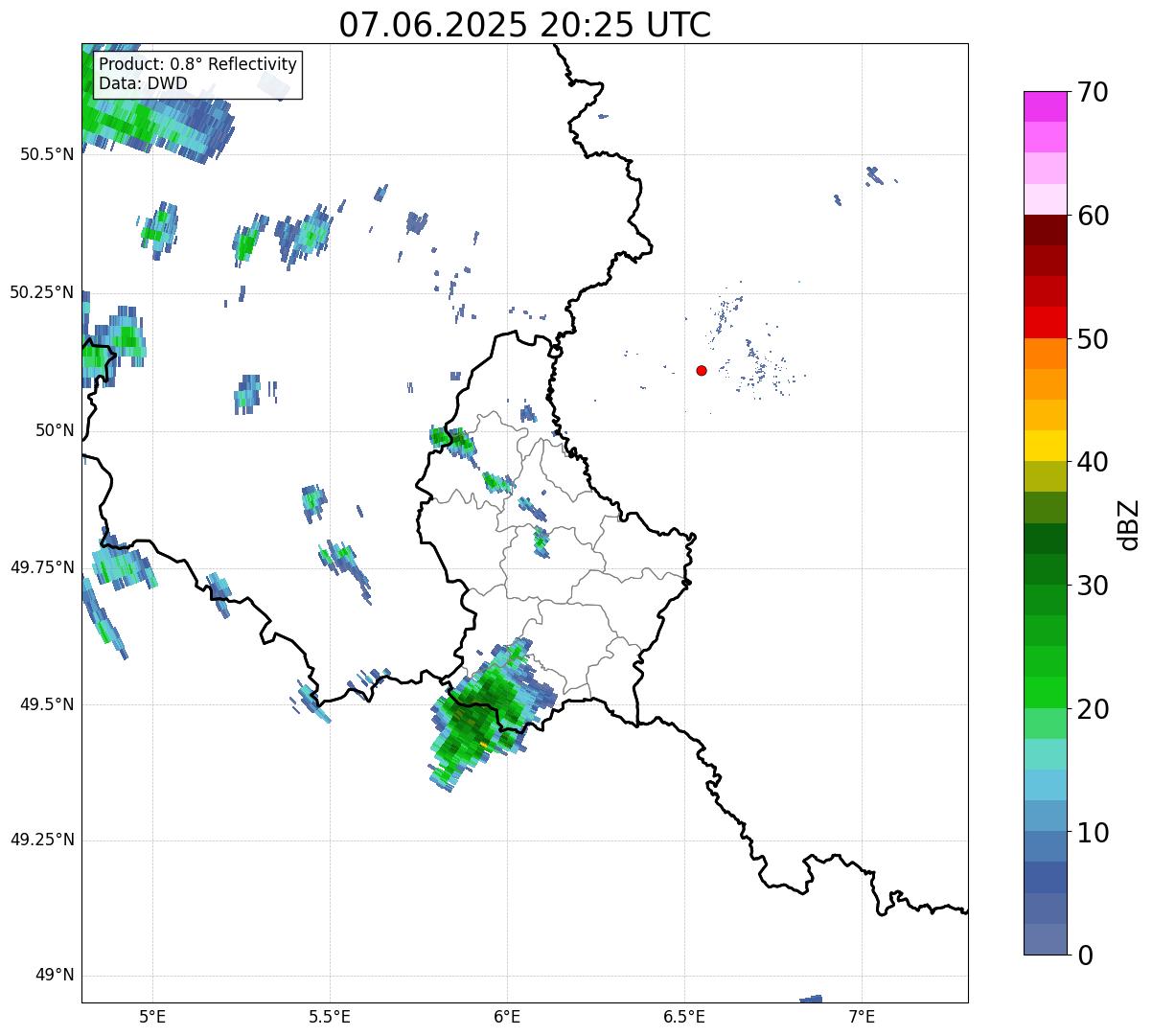Click the colorbar tick label 0
Viewport: 1152px width, 1036px height.
coord(1085,955)
